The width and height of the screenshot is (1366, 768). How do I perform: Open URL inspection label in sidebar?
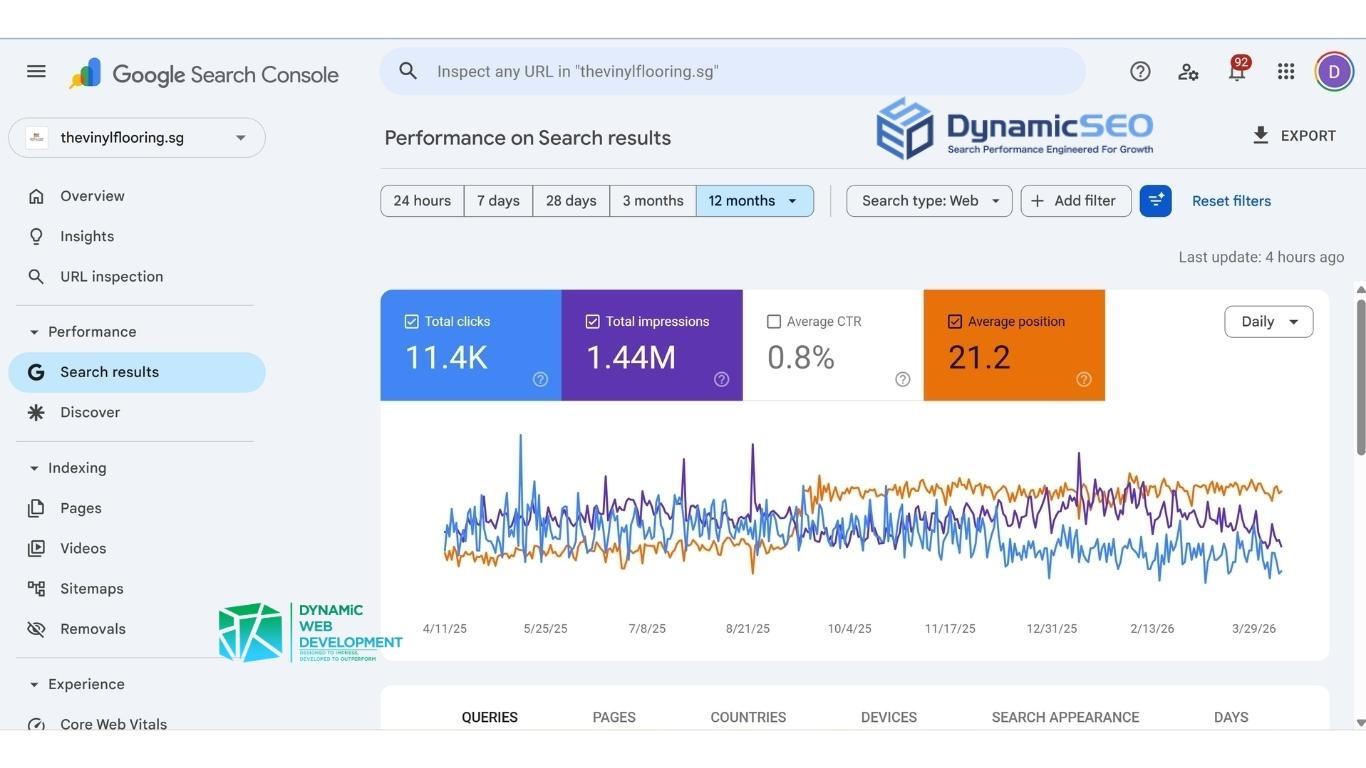(112, 276)
